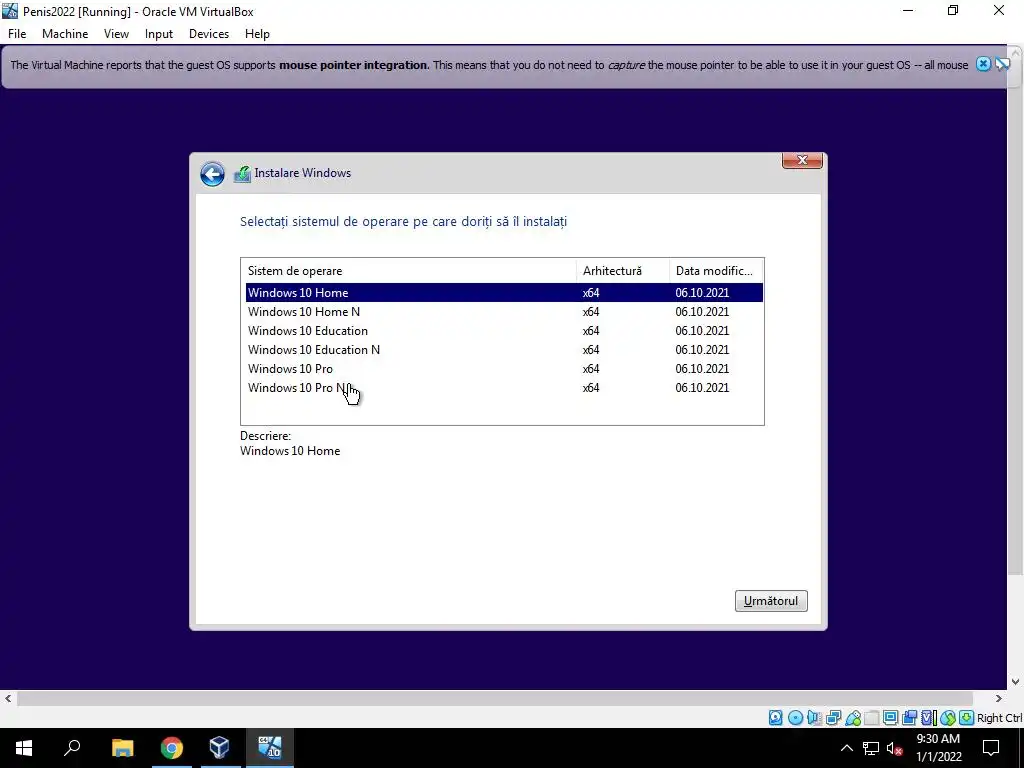This screenshot has height=768, width=1024.
Task: Select Windows 10 Home row
Action: click(504, 293)
